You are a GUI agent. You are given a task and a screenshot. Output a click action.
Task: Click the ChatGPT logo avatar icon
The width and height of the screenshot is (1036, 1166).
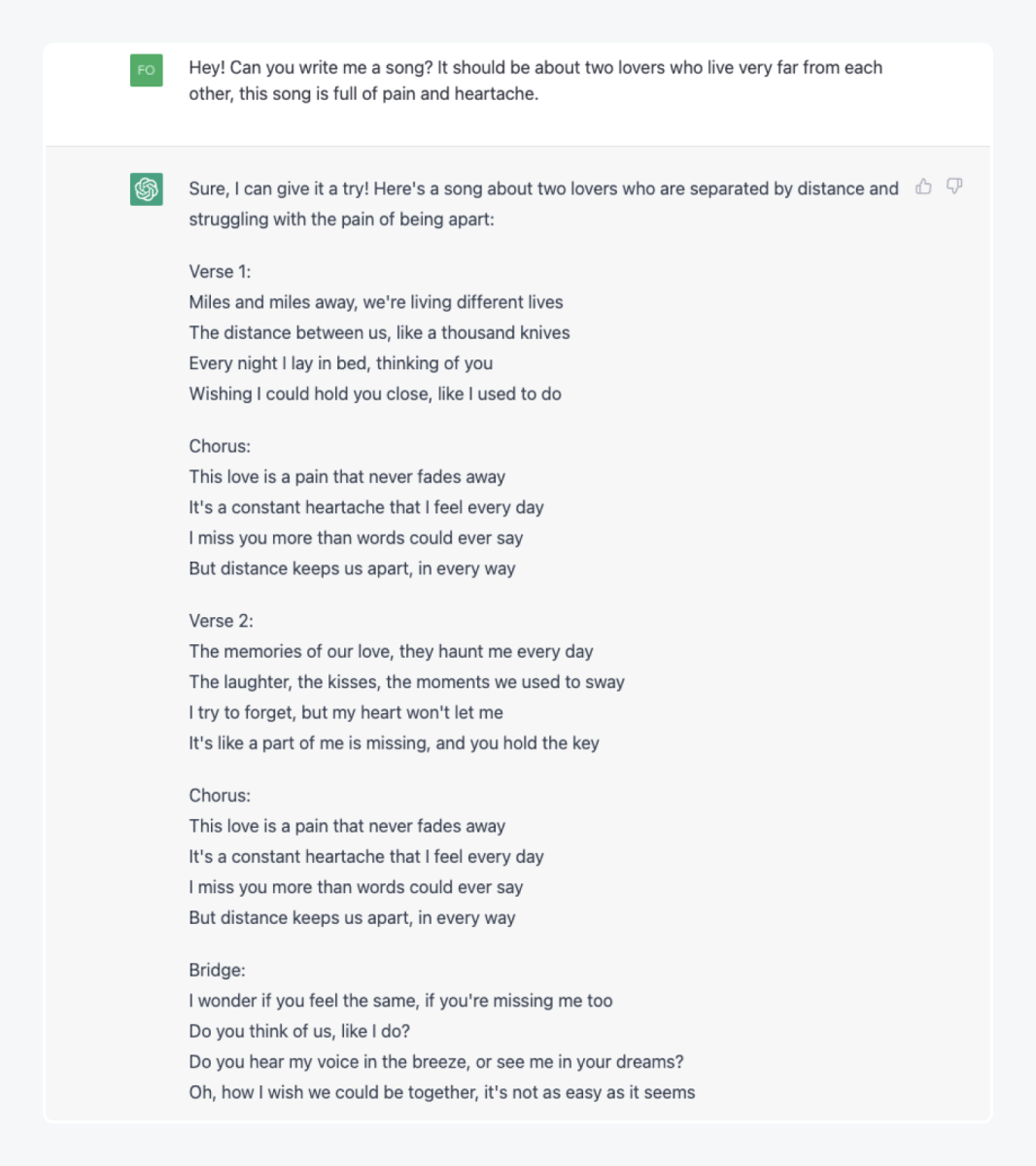(x=147, y=189)
